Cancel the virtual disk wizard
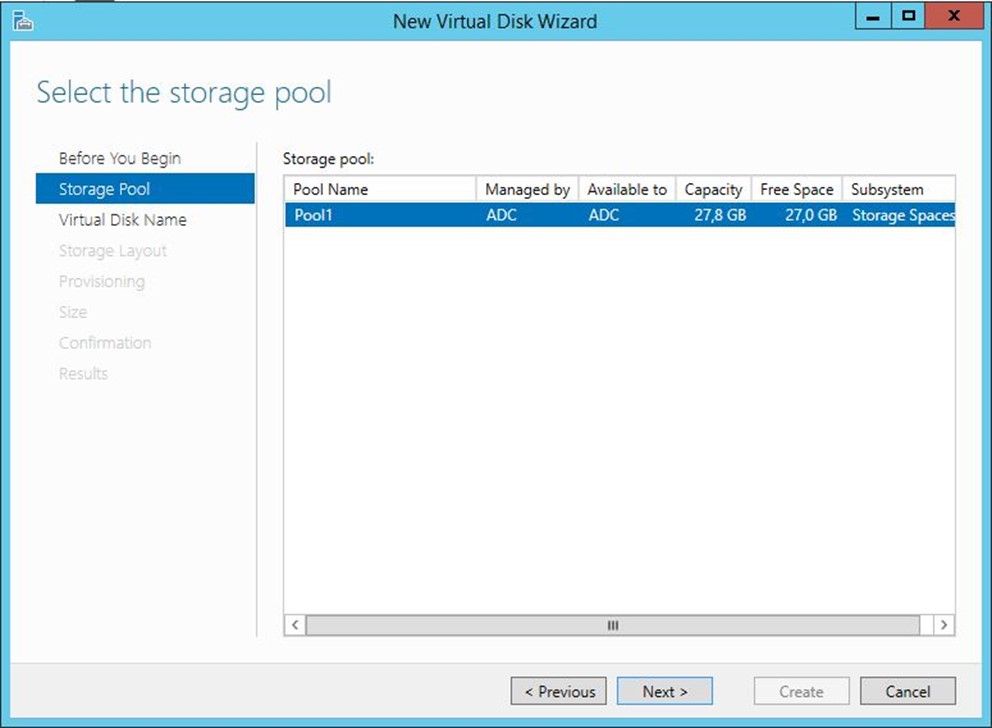This screenshot has height=728, width=992. pyautogui.click(x=908, y=691)
